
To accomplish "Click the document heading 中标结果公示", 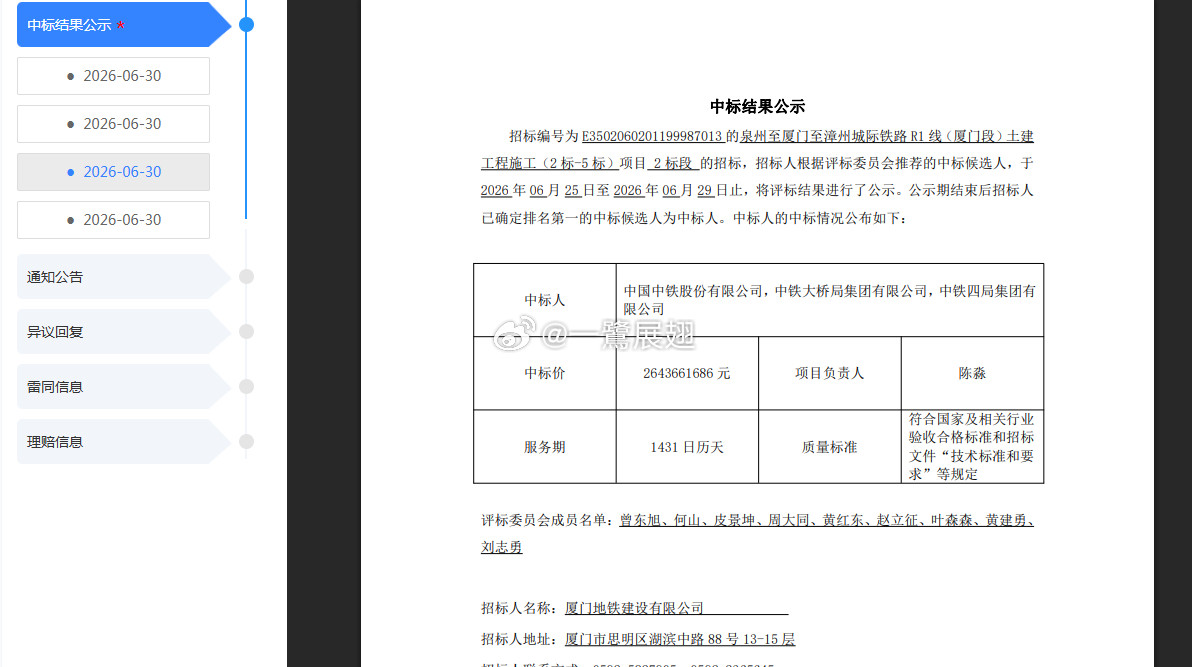I will pyautogui.click(x=757, y=106).
